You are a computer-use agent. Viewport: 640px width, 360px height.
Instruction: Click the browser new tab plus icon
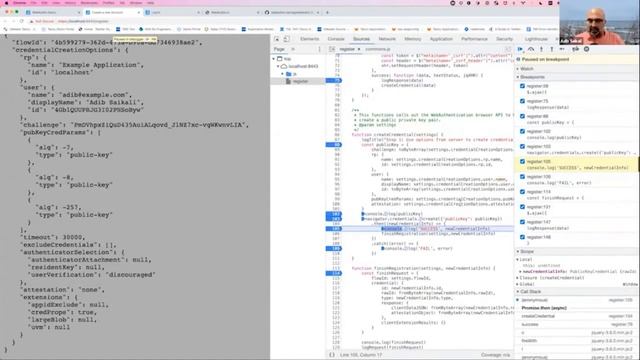[327, 12]
